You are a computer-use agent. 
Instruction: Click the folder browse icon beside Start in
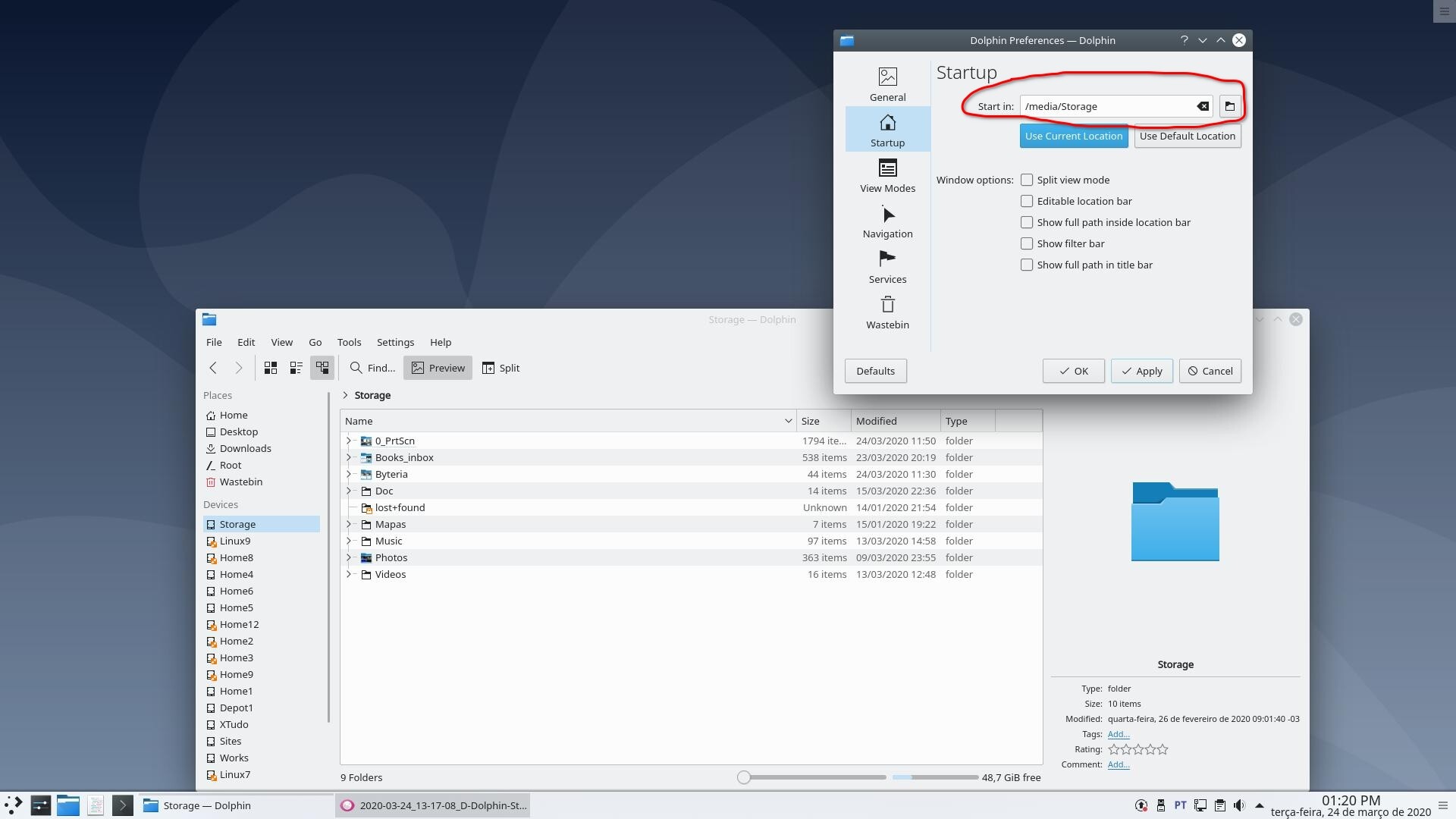pyautogui.click(x=1229, y=106)
